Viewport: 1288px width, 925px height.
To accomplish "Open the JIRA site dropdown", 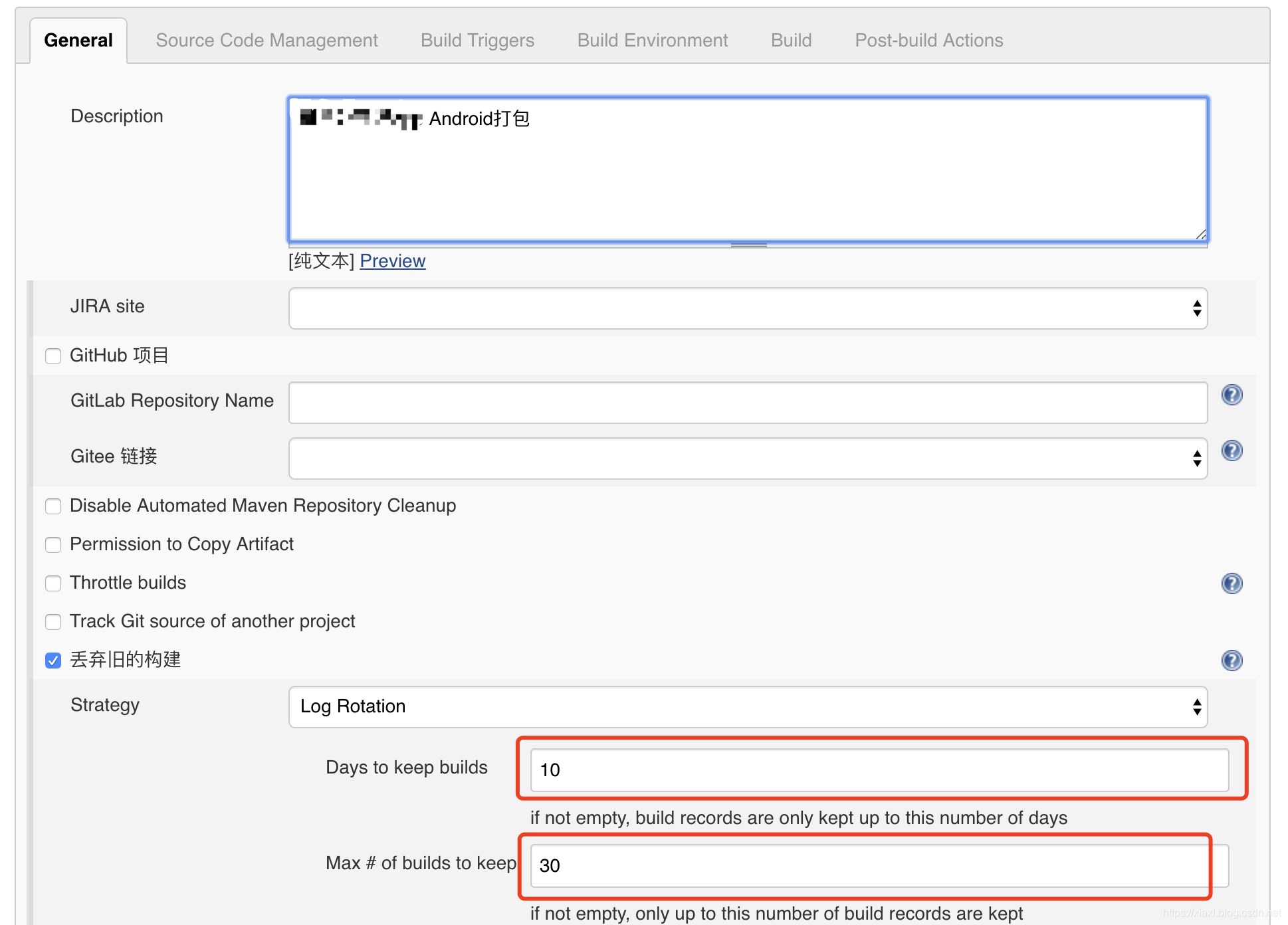I will 748,308.
